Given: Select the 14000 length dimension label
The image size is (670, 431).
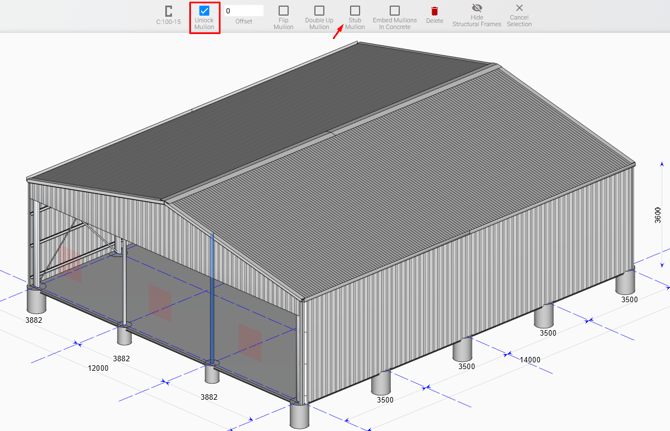Looking at the screenshot, I should pos(529,360).
